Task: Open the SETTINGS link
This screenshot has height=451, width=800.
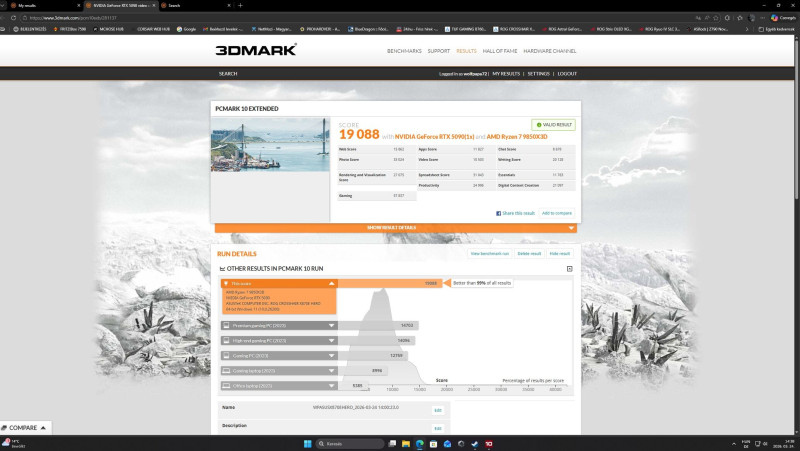Action: (538, 74)
